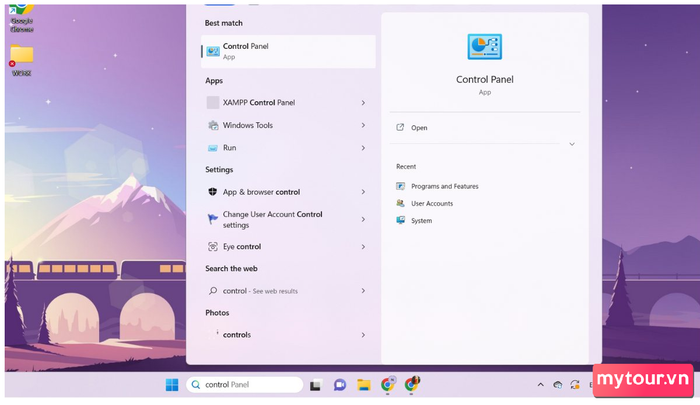Select XAMPP Control Panel app result
Viewport: 700px width, 405px height.
(288, 103)
